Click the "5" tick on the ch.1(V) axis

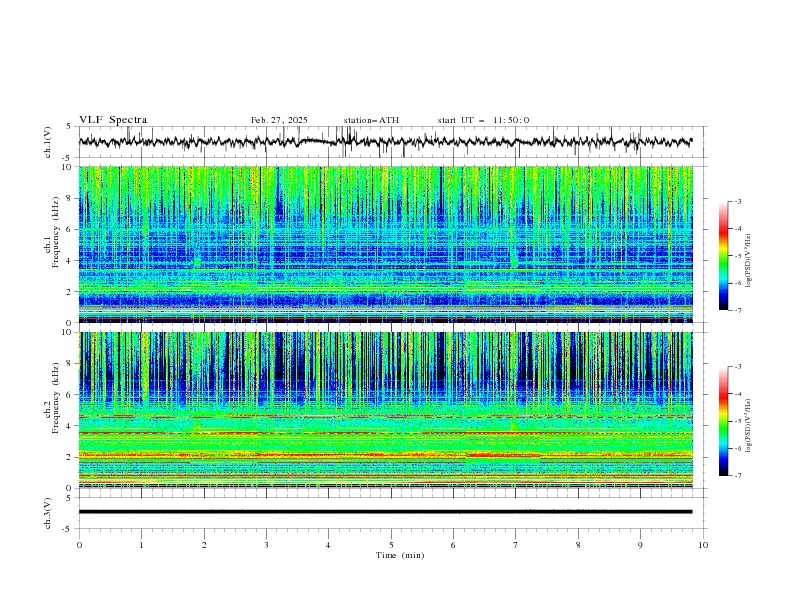click(69, 127)
